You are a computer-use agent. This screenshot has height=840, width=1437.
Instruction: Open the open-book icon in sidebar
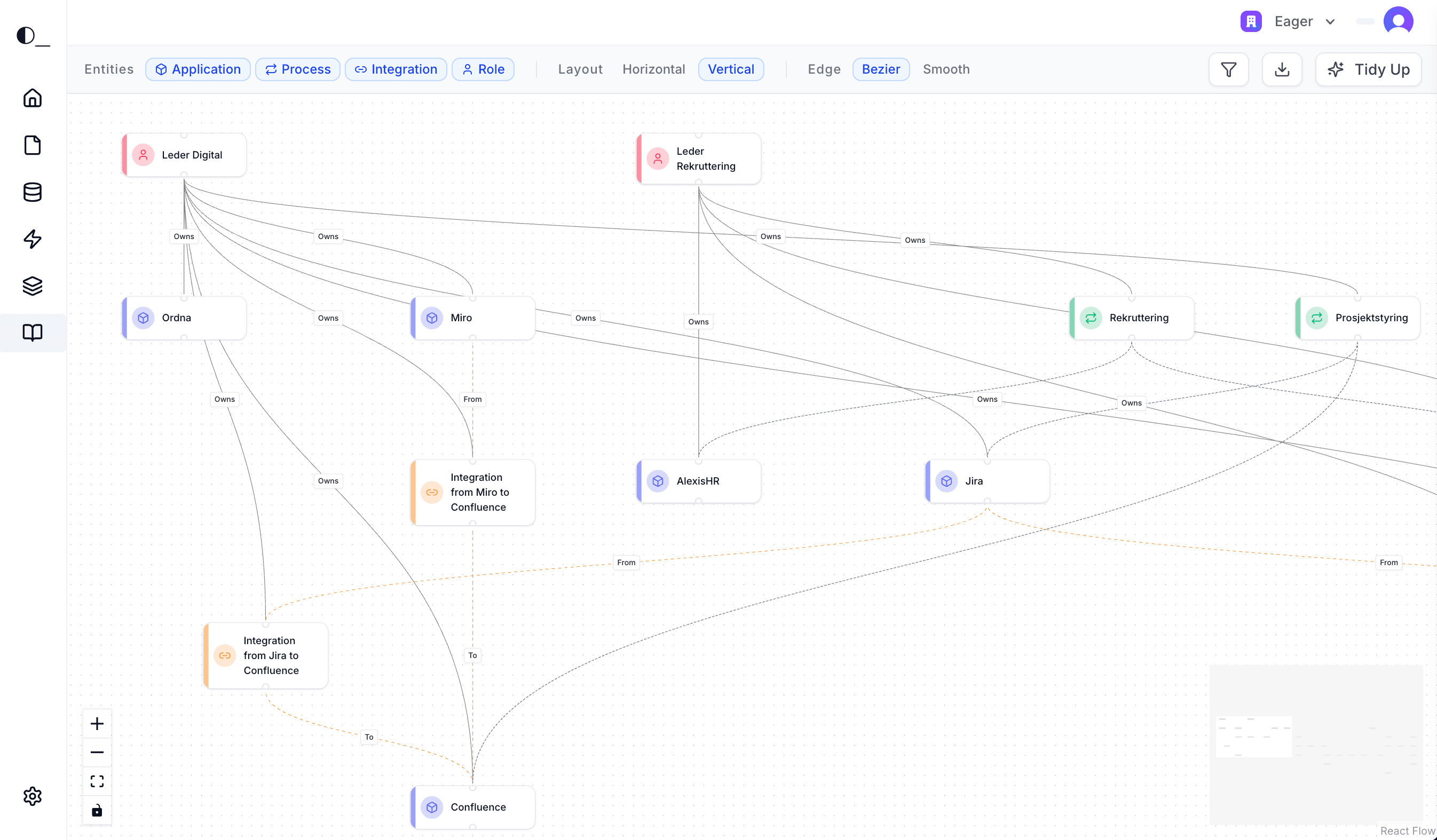tap(33, 332)
